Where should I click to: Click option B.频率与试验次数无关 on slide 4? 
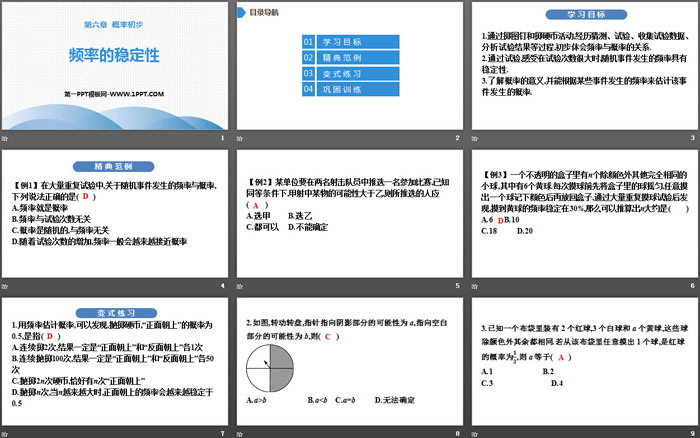tap(51, 219)
